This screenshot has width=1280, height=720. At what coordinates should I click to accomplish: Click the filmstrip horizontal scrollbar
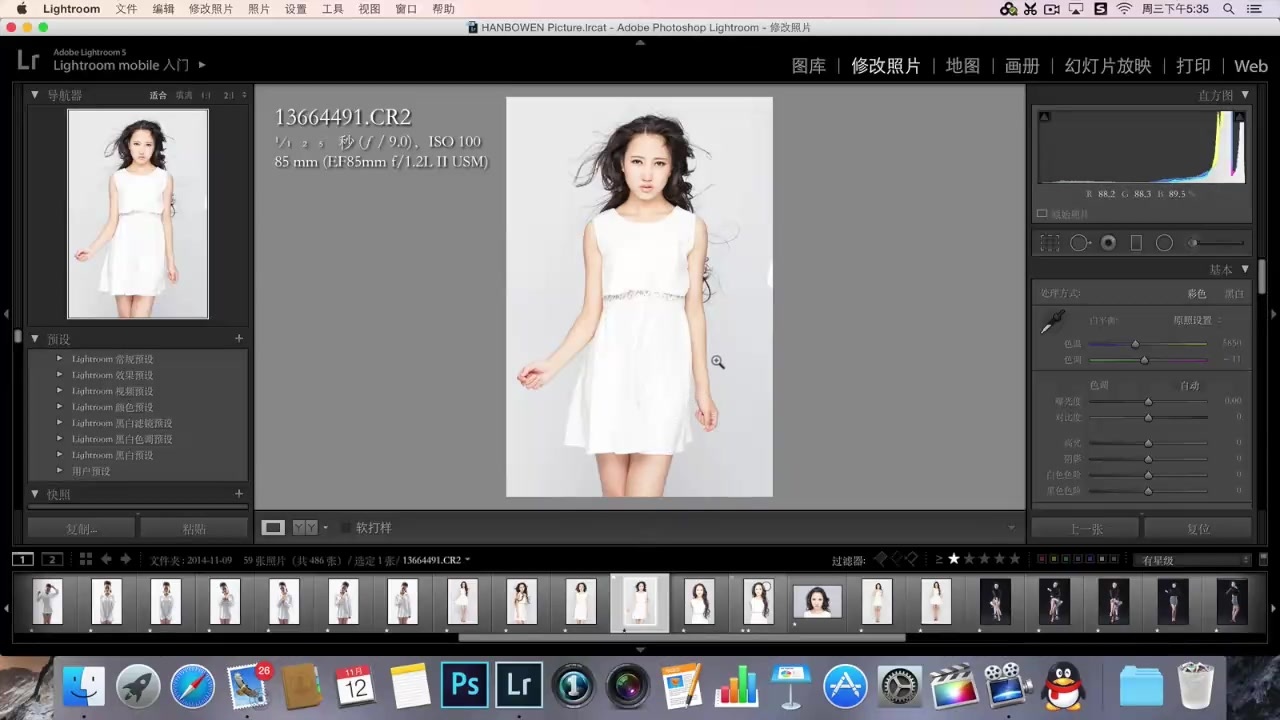click(682, 637)
